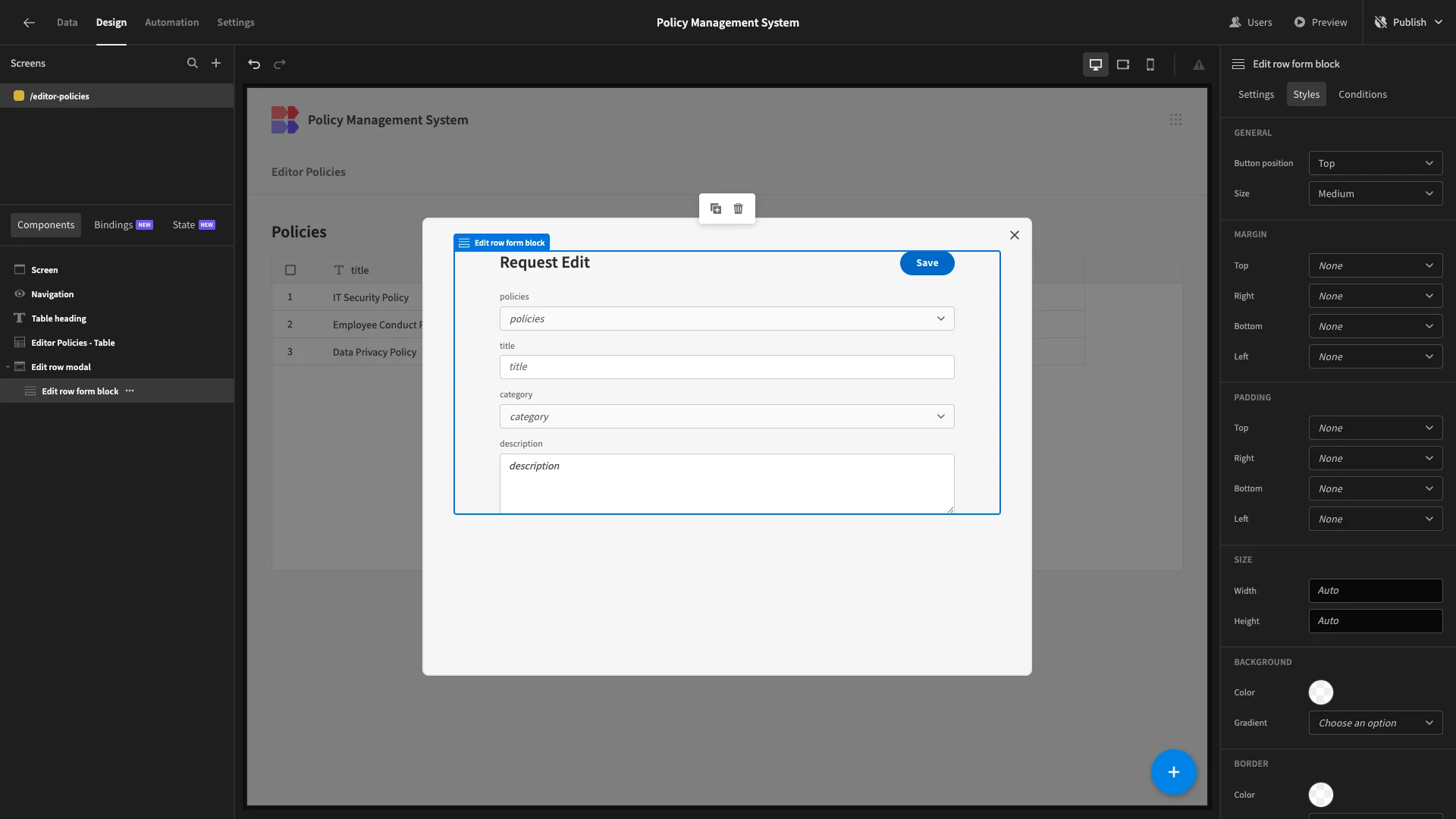Open the Padding Top dropdown
This screenshot has height=819, width=1456.
pos(1376,428)
